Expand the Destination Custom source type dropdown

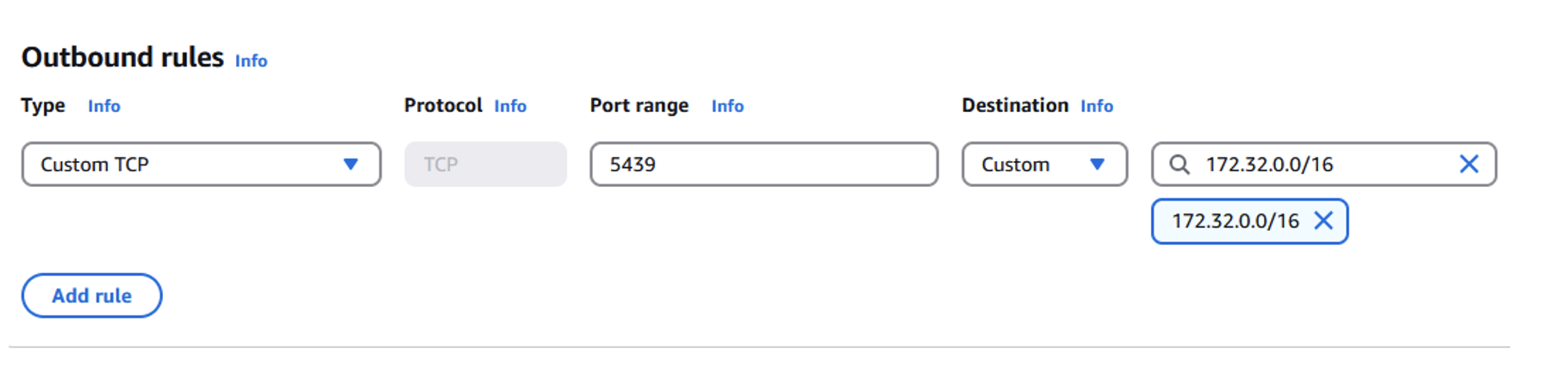(1044, 164)
